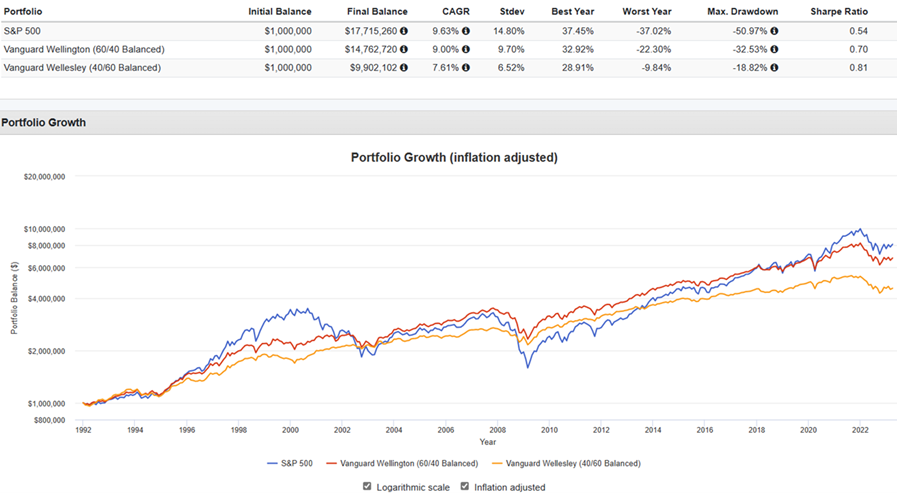Select Vanguard Wellington (60/40 Balanced) table row name
This screenshot has width=897, height=493.
click(83, 49)
